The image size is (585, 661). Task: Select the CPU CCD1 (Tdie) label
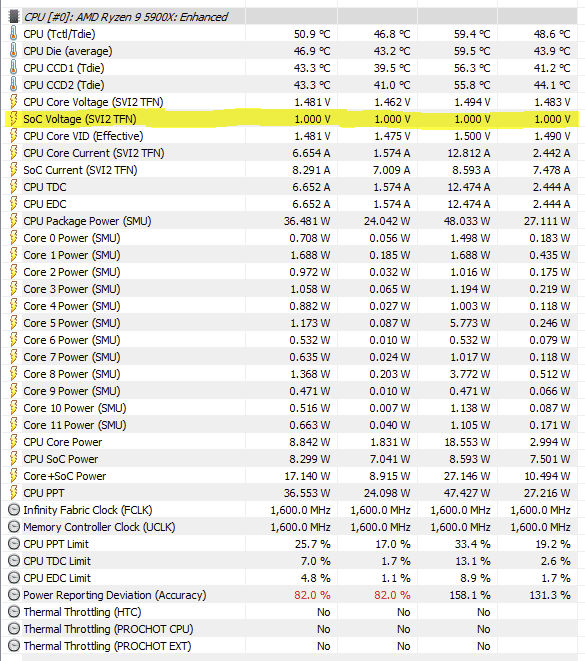pos(64,68)
